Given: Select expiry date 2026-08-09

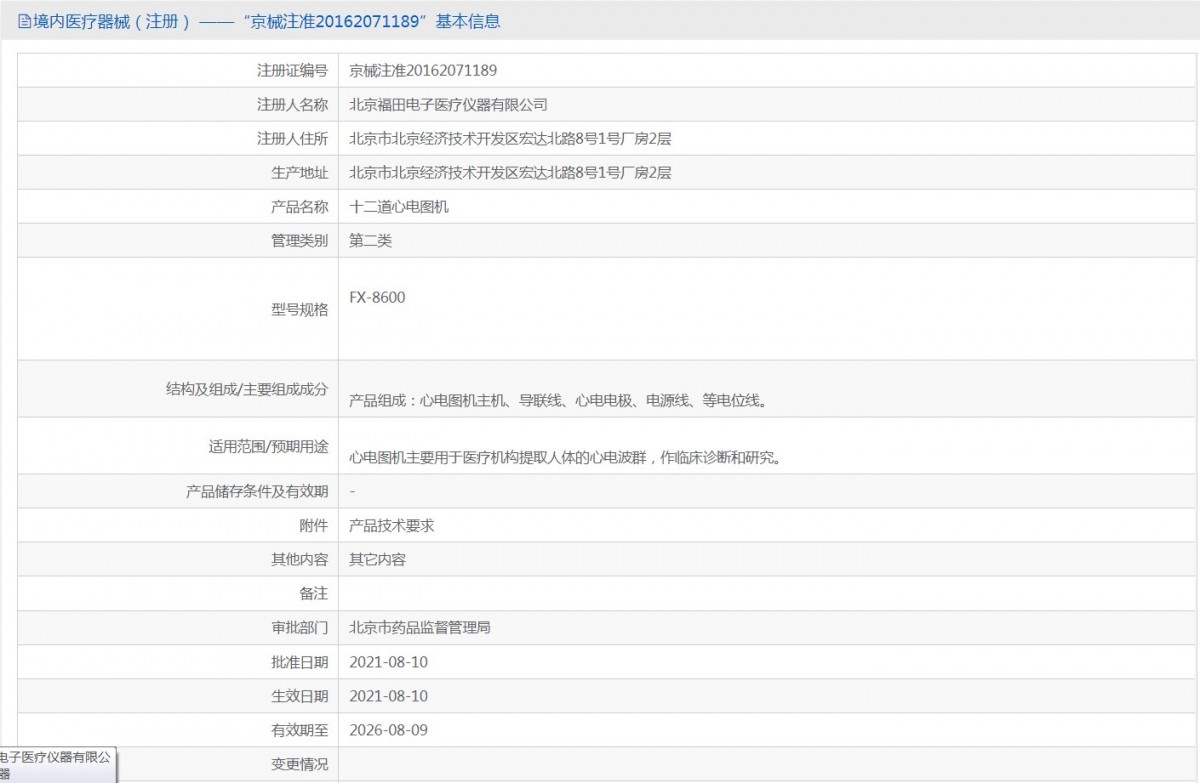Looking at the screenshot, I should [388, 730].
